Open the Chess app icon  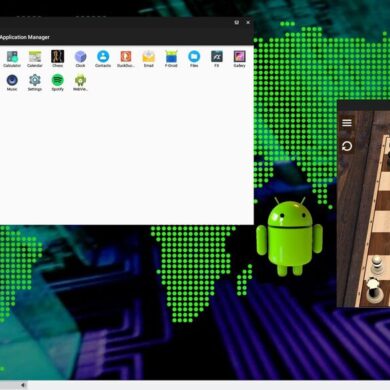pos(57,56)
